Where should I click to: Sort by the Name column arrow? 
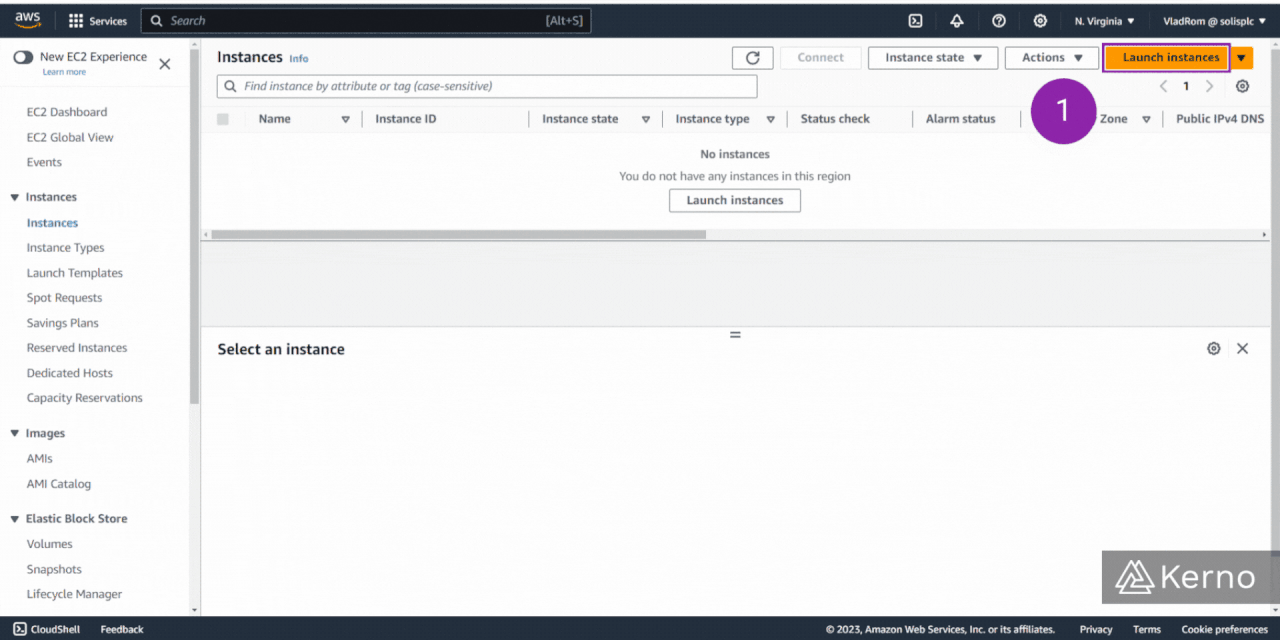coord(346,119)
